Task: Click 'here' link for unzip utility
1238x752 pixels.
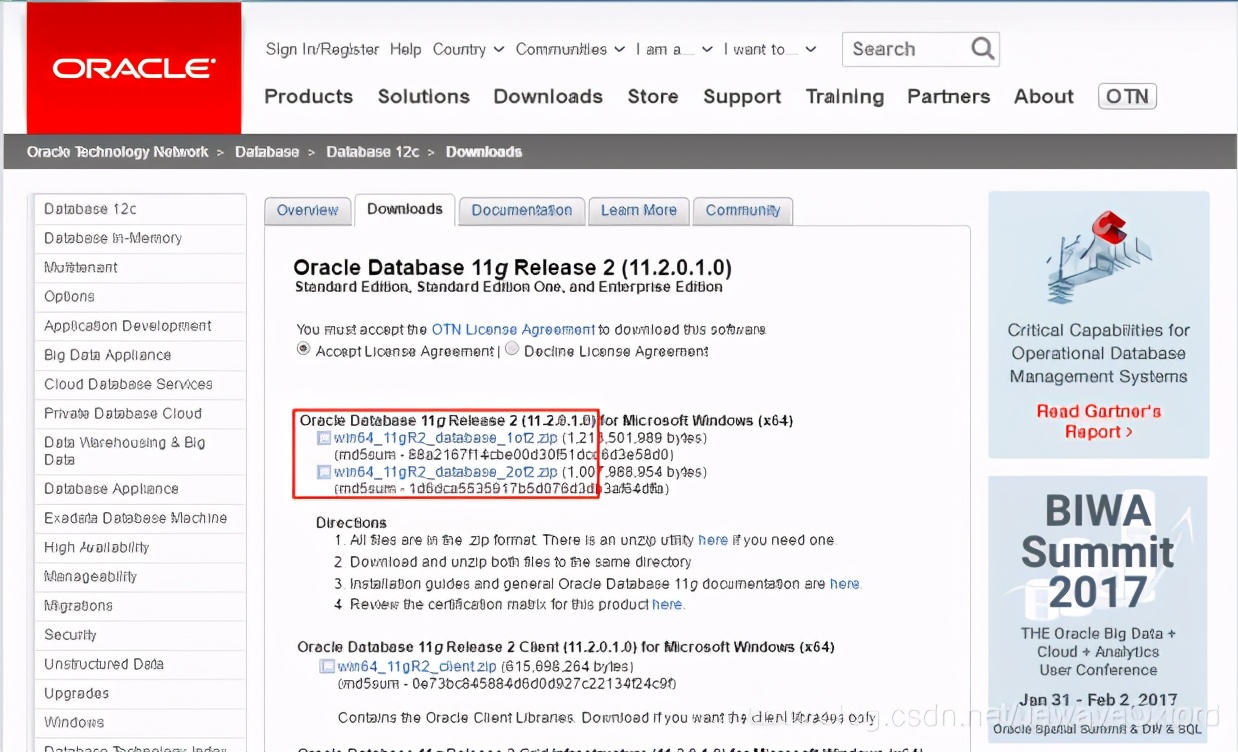Action: 713,540
